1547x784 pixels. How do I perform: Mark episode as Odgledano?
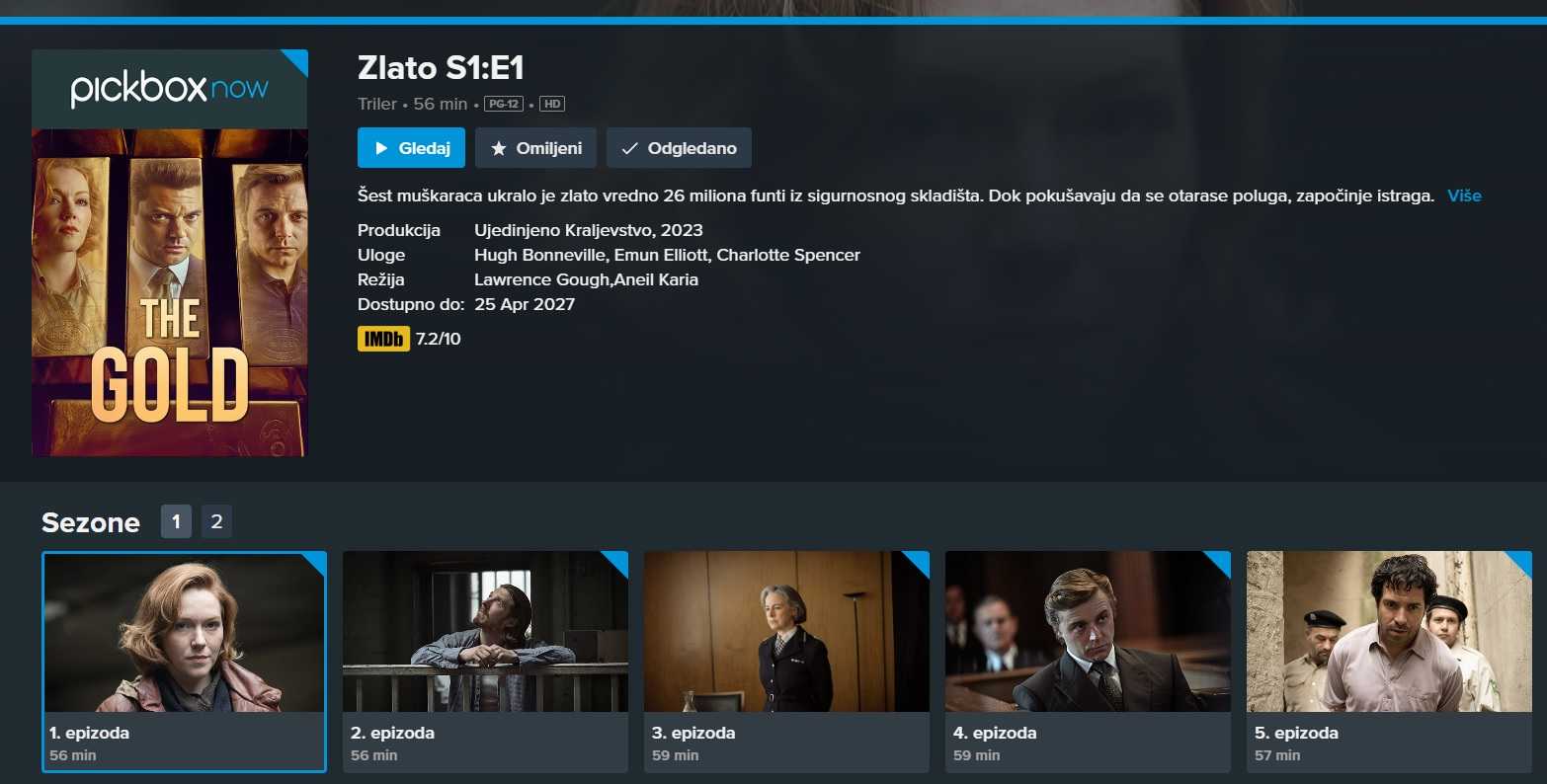pos(679,148)
